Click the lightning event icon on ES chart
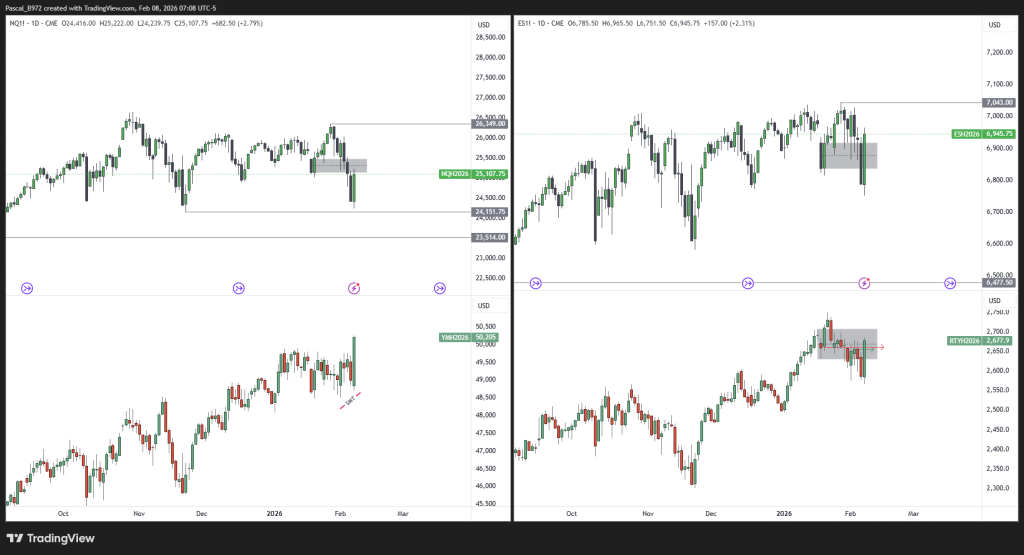This screenshot has height=555, width=1024. pos(865,284)
